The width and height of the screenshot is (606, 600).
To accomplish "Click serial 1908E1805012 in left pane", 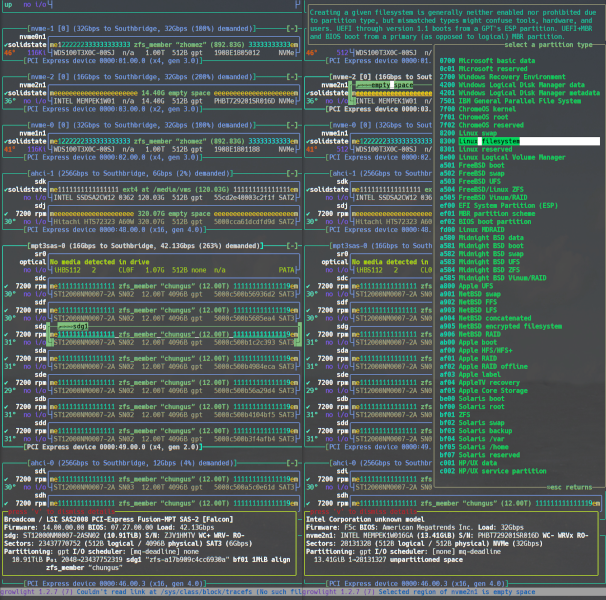I will [237, 53].
